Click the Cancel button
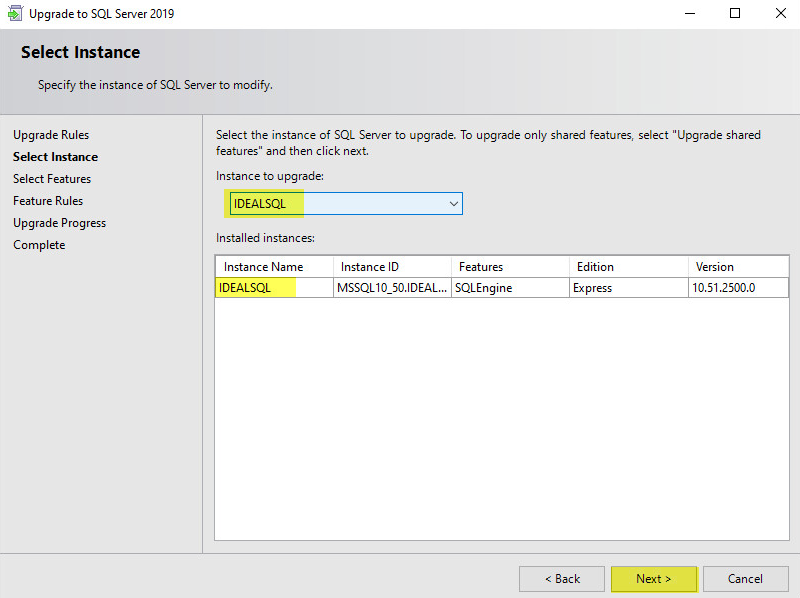This screenshot has width=800, height=598. coord(745,579)
